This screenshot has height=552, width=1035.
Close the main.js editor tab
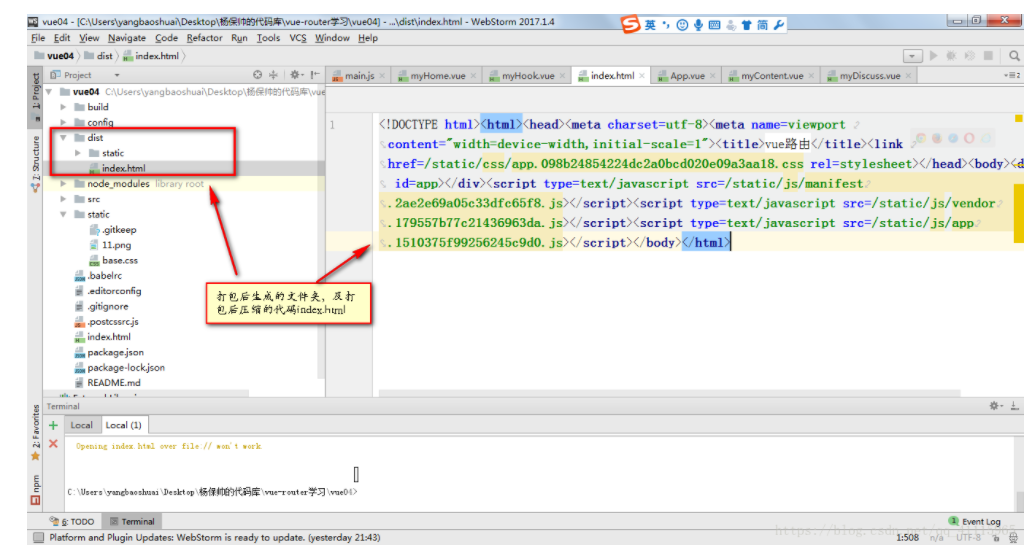(x=382, y=76)
